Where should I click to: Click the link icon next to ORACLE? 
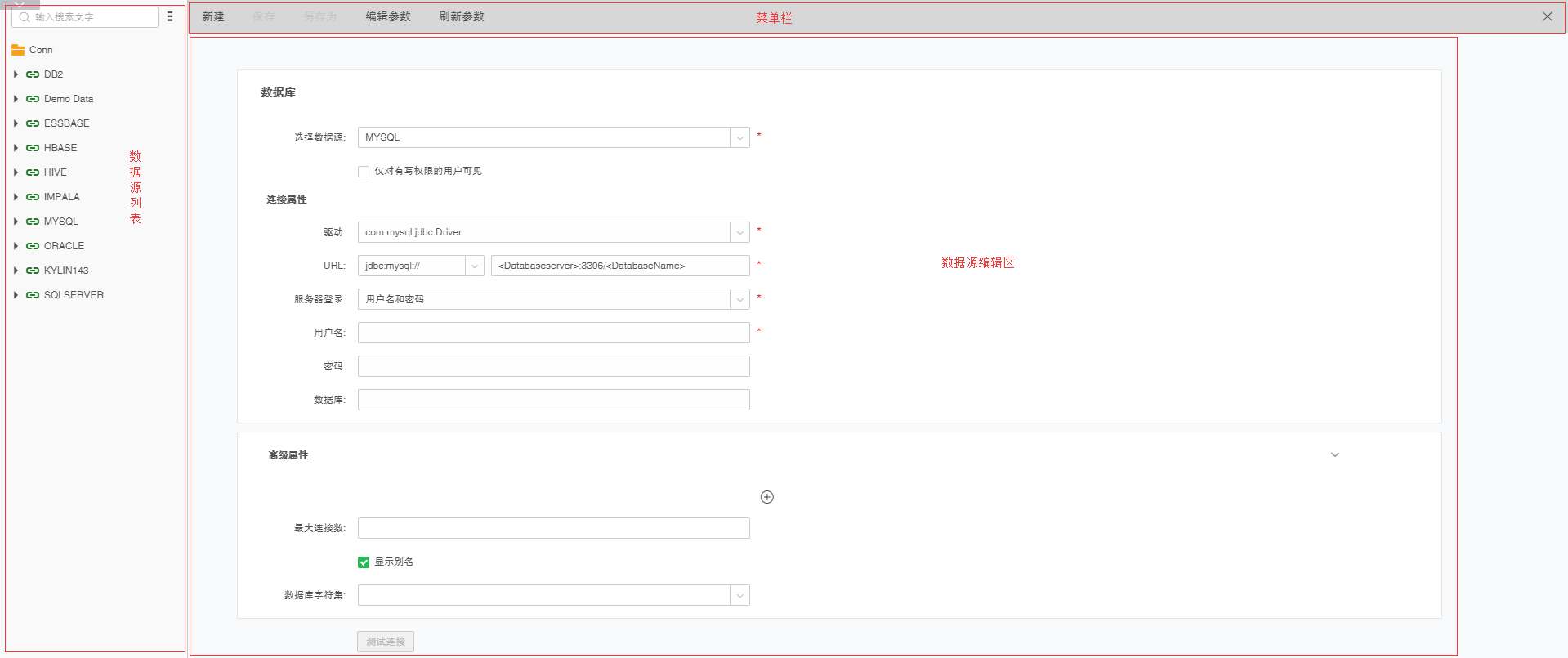point(33,246)
